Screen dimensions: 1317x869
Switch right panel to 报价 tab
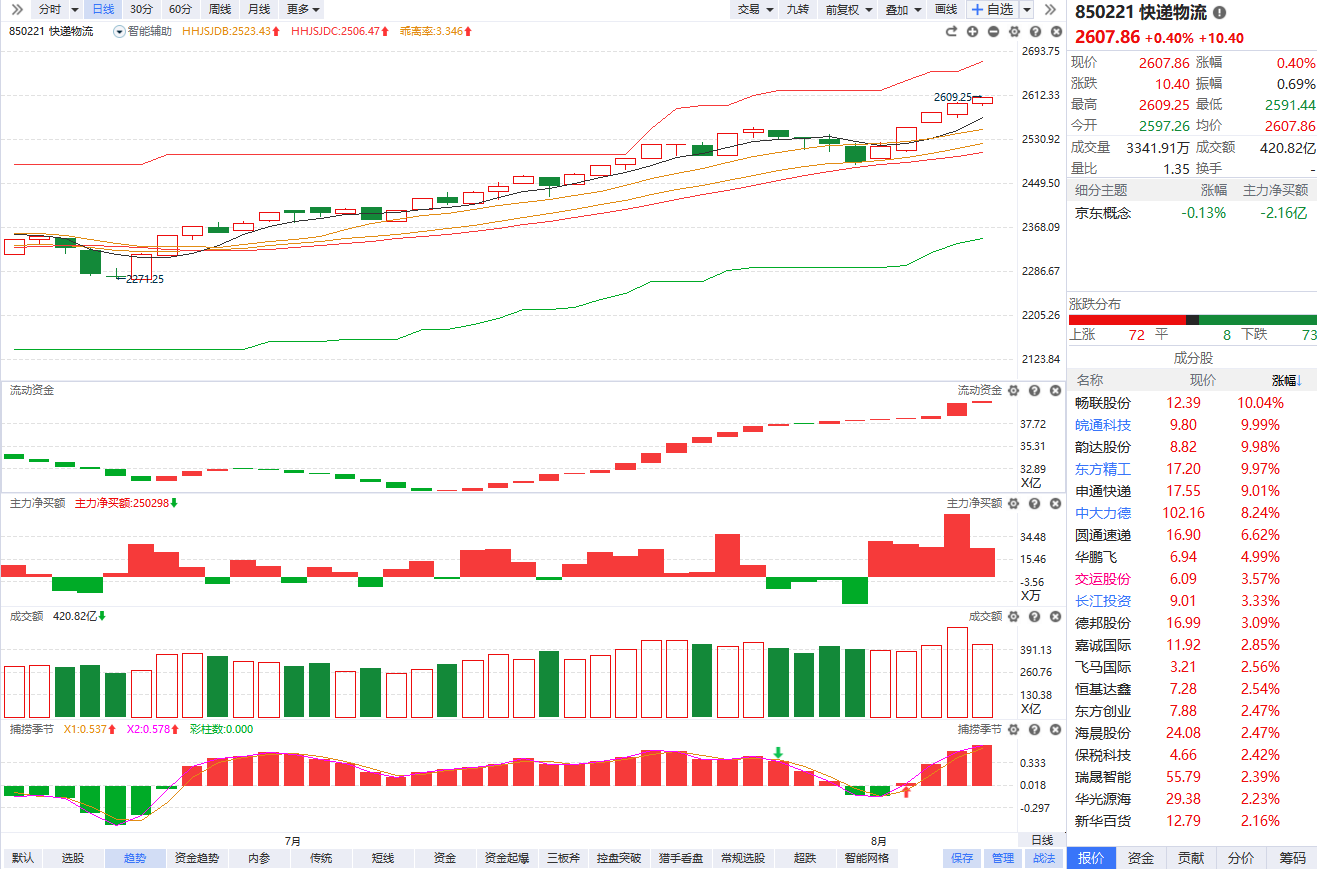(x=1091, y=858)
